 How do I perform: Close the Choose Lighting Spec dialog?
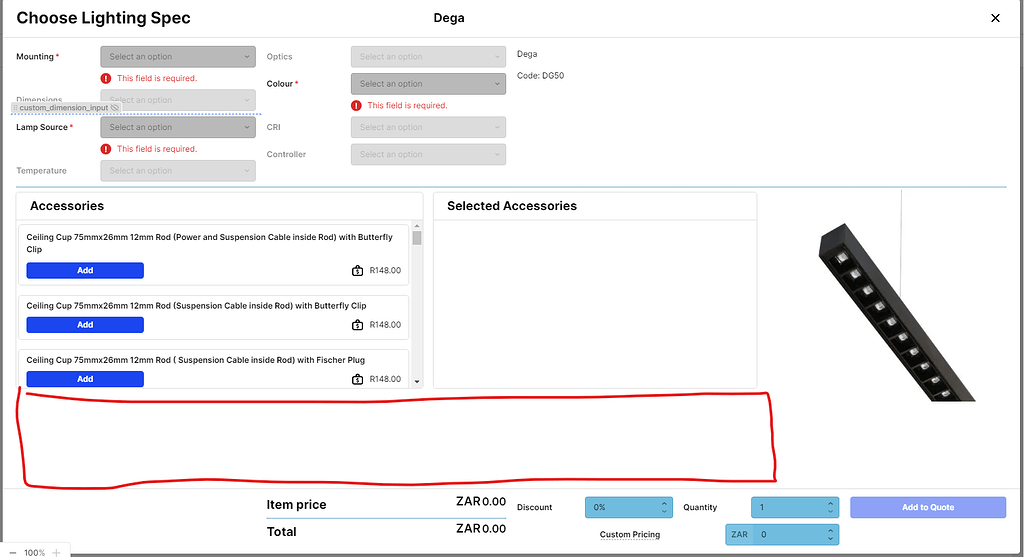pos(995,18)
